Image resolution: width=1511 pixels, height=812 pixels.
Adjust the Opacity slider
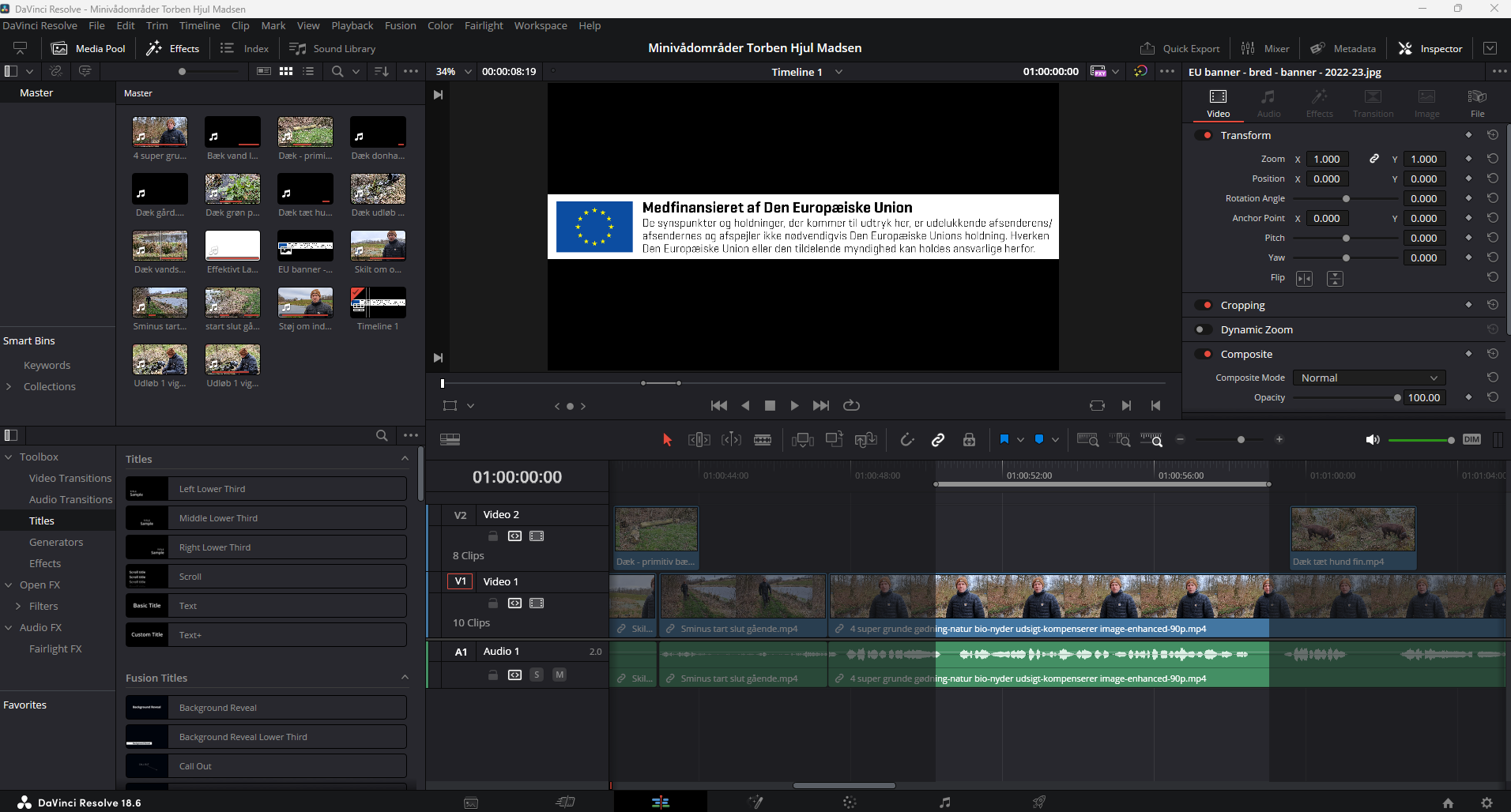(1397, 398)
